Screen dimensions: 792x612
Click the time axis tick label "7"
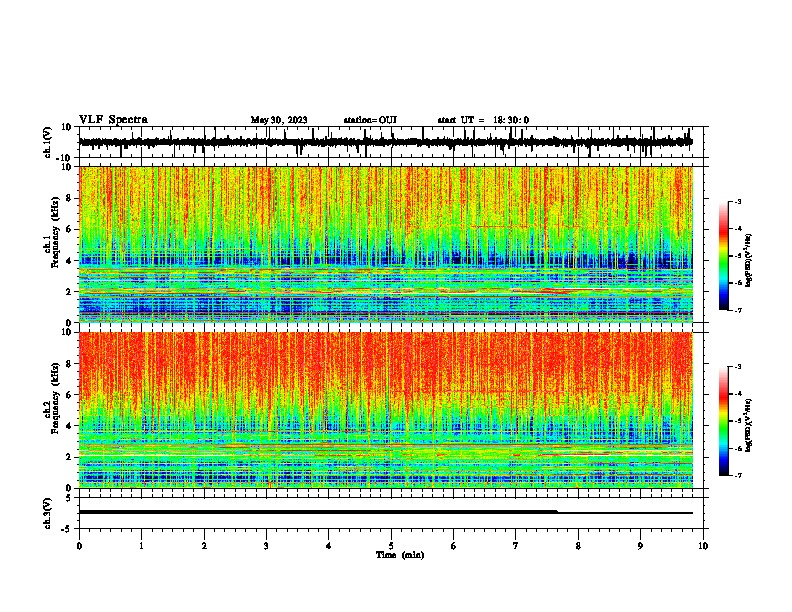[516, 546]
